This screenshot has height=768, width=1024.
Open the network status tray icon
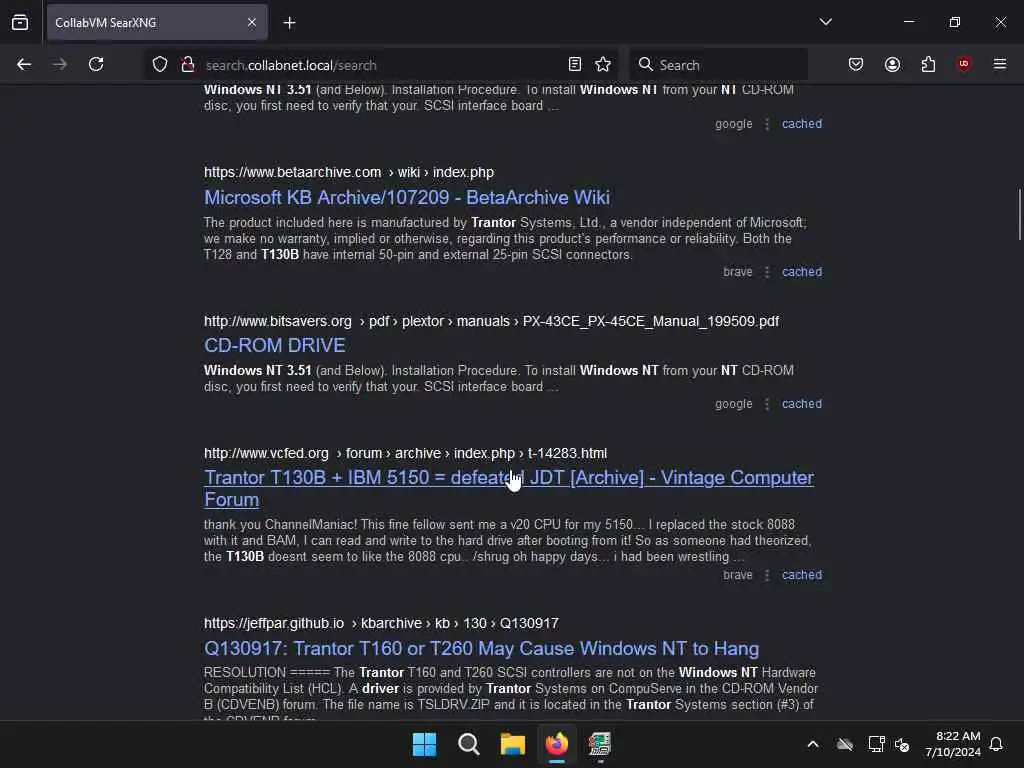click(876, 744)
